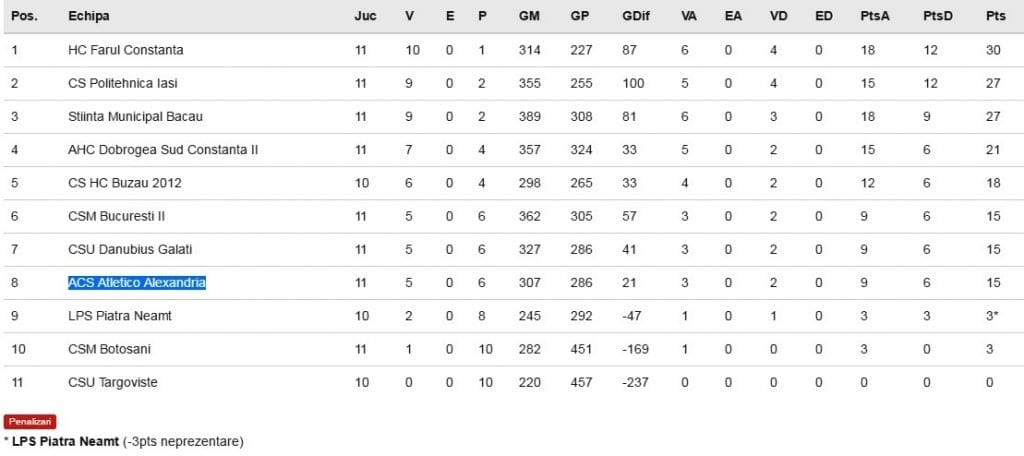Select the Juc column header
This screenshot has height=456, width=1024.
coord(365,17)
